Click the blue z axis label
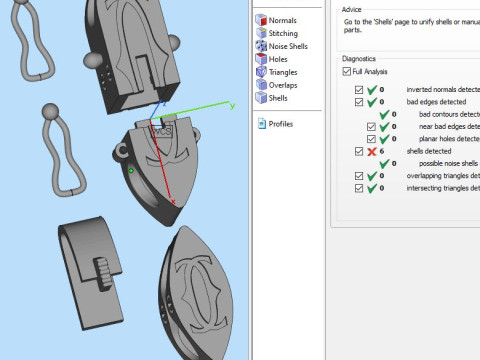Viewport: 480px width, 360px height. 164,104
